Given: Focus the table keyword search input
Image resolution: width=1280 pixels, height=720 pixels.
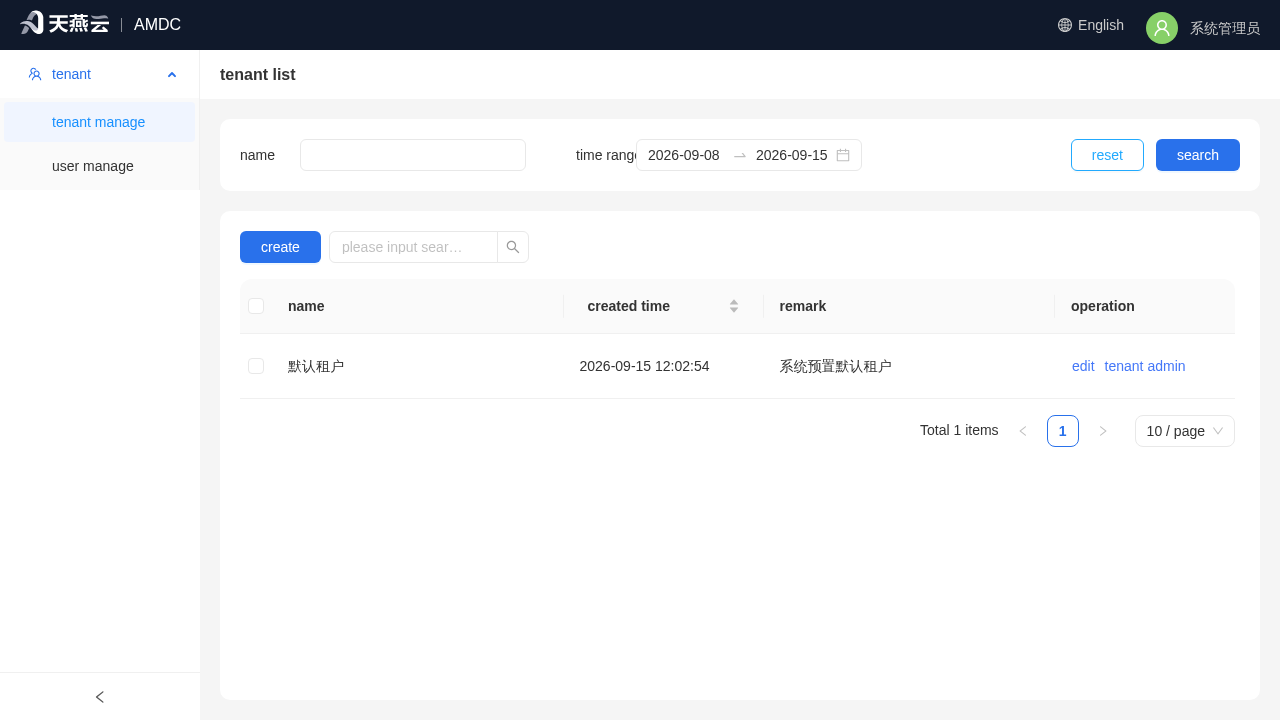Looking at the screenshot, I should [413, 247].
